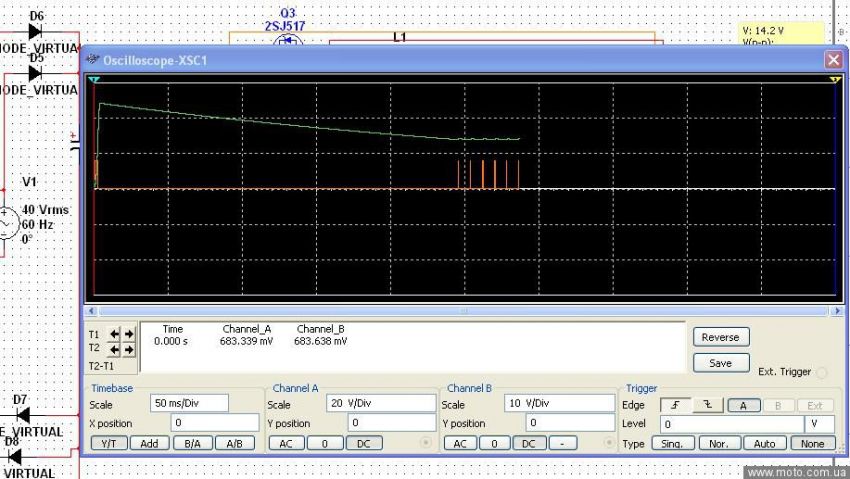The width and height of the screenshot is (850, 479).
Task: Select trigger source B
Action: (x=778, y=405)
